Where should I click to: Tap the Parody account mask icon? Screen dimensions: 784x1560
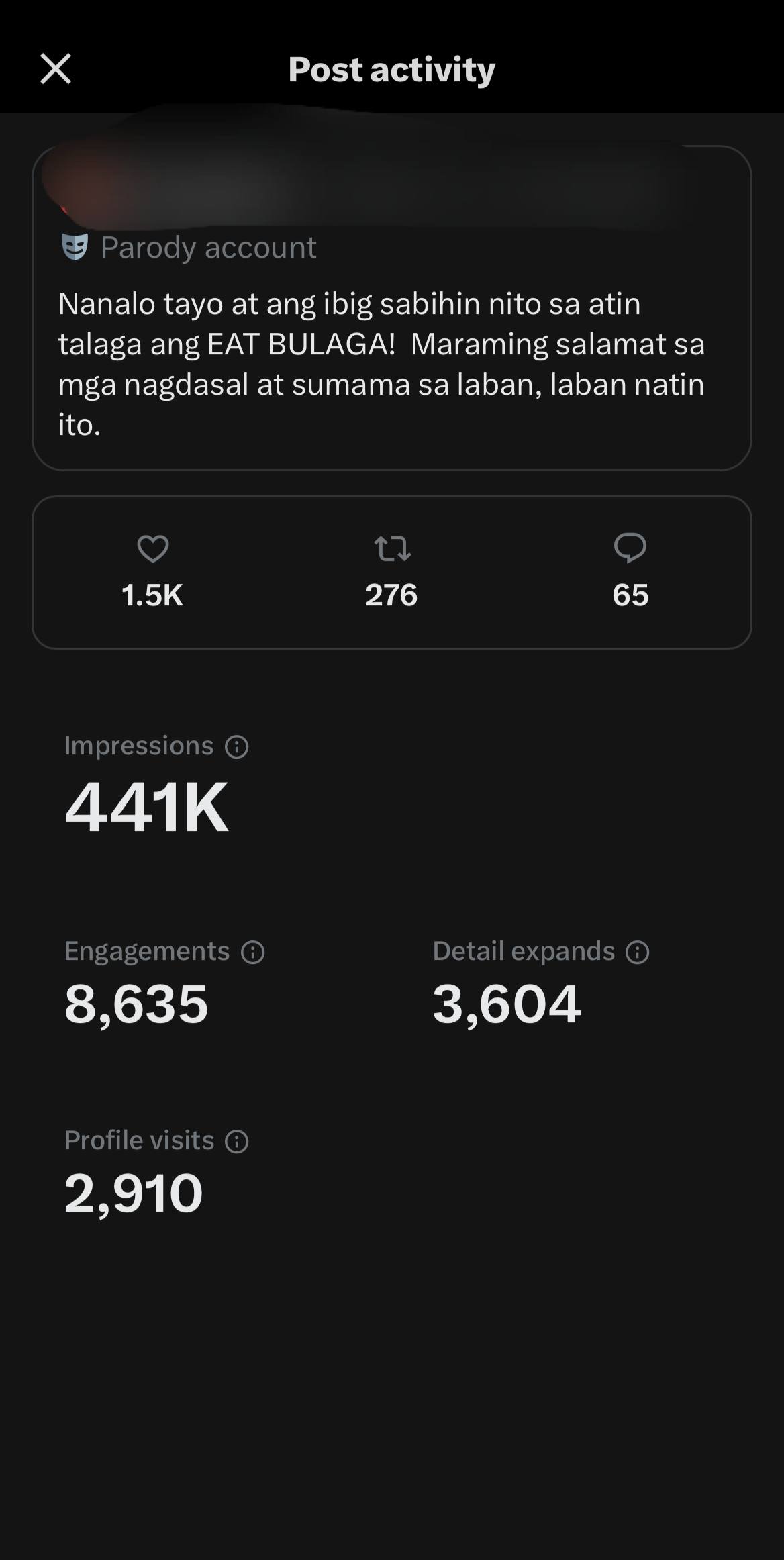(x=75, y=247)
